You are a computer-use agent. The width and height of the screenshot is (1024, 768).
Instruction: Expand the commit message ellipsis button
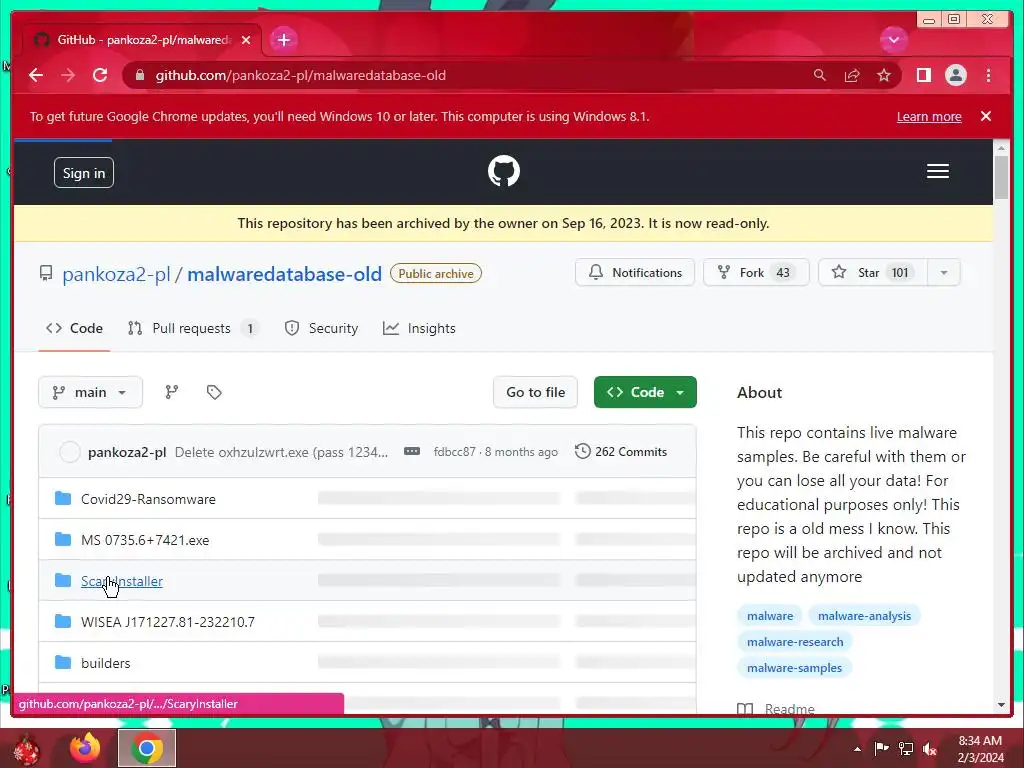[x=411, y=451]
